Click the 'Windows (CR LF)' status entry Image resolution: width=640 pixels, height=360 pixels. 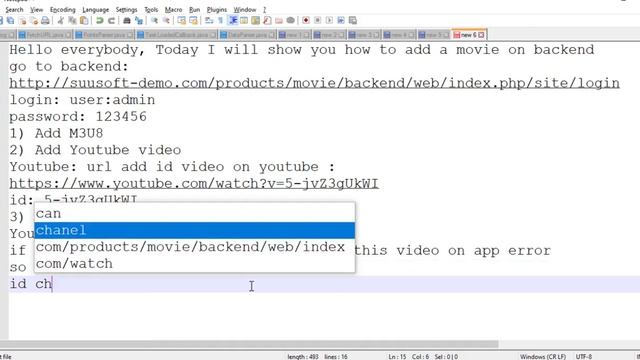pyautogui.click(x=543, y=356)
